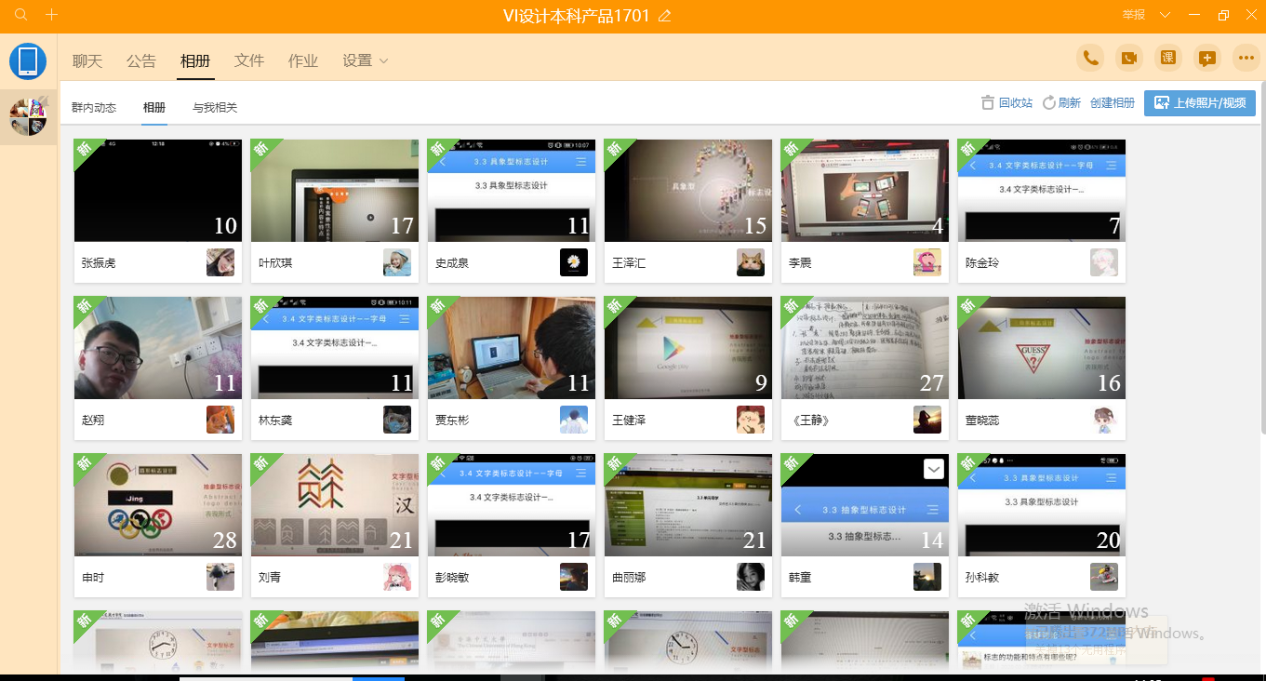Screen dimensions: 1266x681
Task: Click the album name 陈金玲
Action: point(983,263)
